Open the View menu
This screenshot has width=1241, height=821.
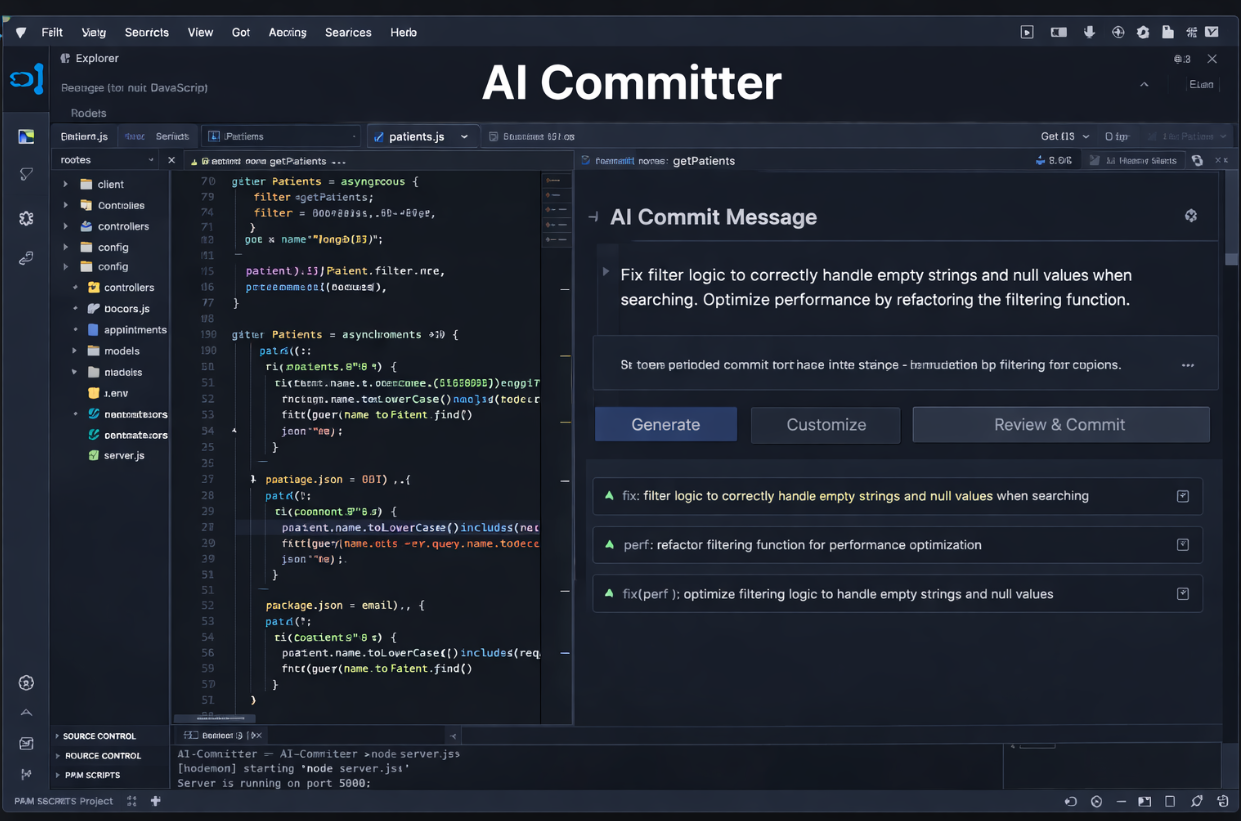pyautogui.click(x=200, y=32)
